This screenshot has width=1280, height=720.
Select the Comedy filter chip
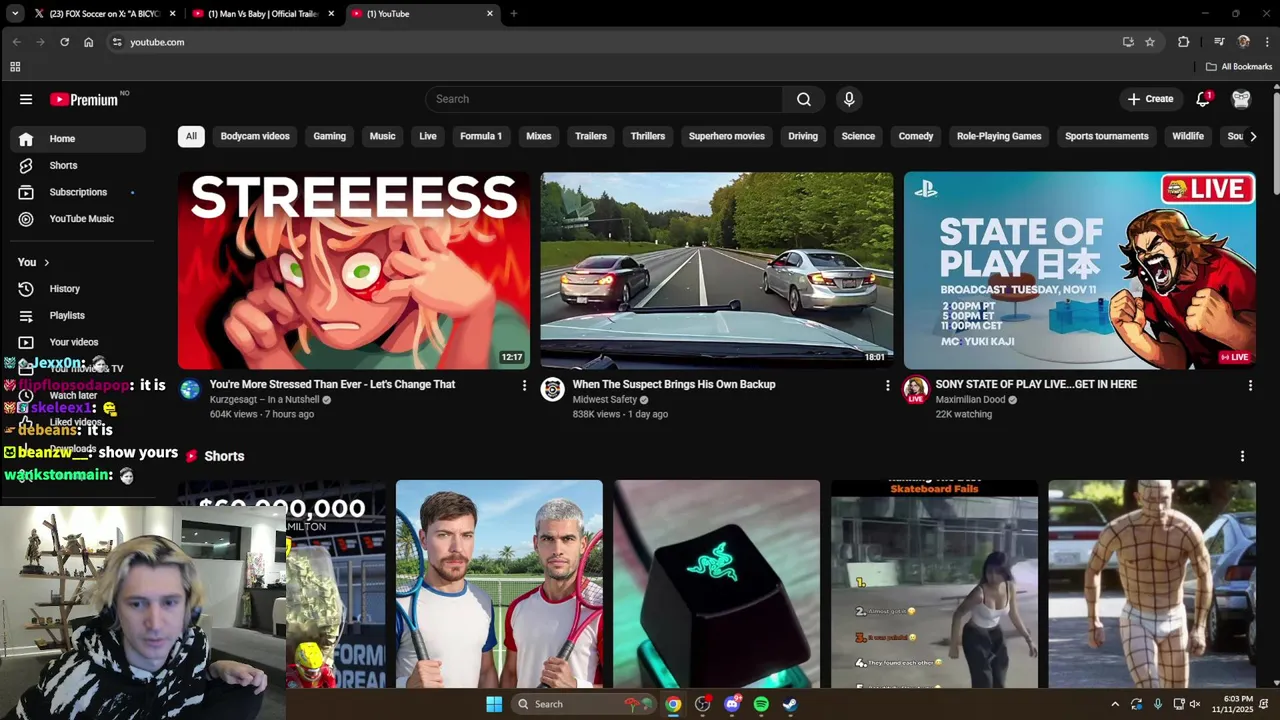click(x=916, y=136)
